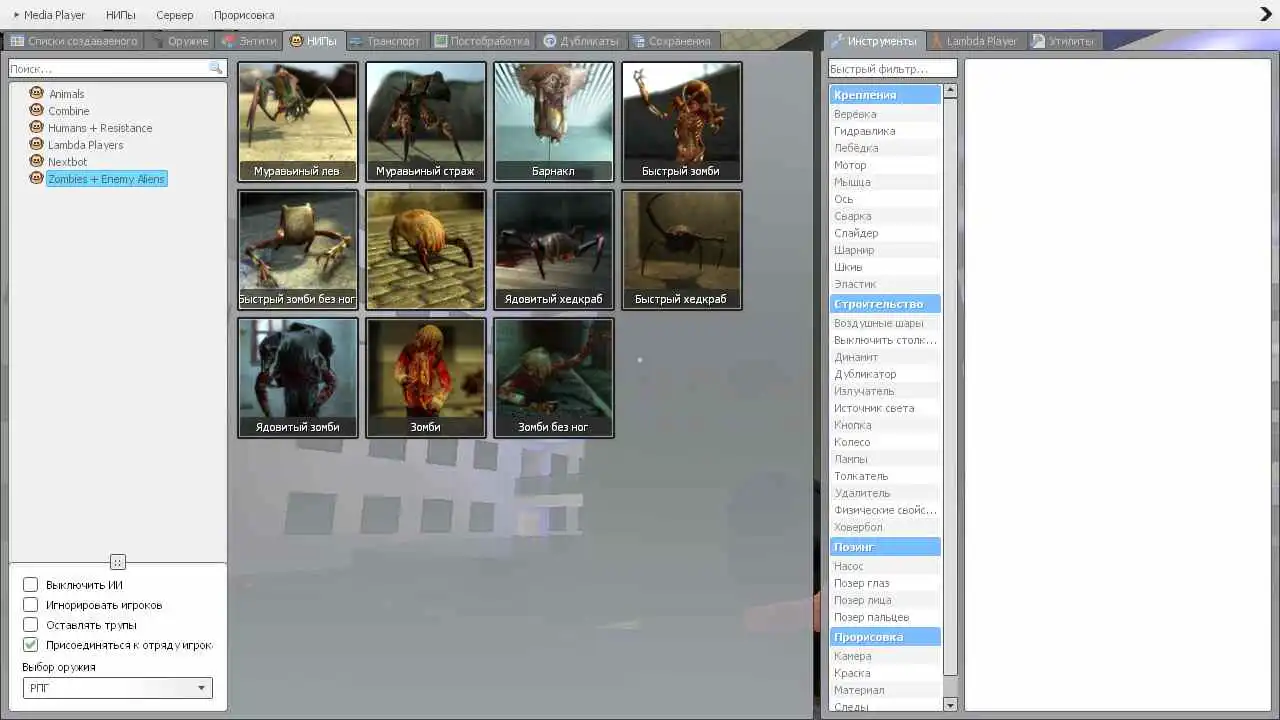The width and height of the screenshot is (1280, 720).
Task: Select the Краска tool
Action: [885, 673]
